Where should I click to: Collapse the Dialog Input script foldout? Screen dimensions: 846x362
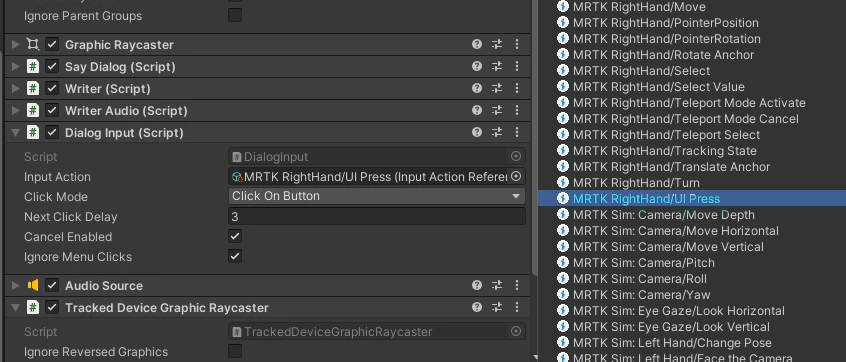click(x=15, y=132)
